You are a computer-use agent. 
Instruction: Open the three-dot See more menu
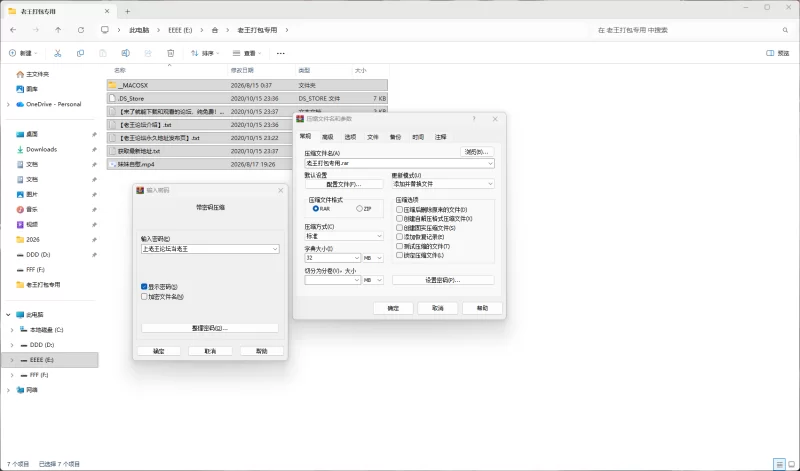(281, 53)
